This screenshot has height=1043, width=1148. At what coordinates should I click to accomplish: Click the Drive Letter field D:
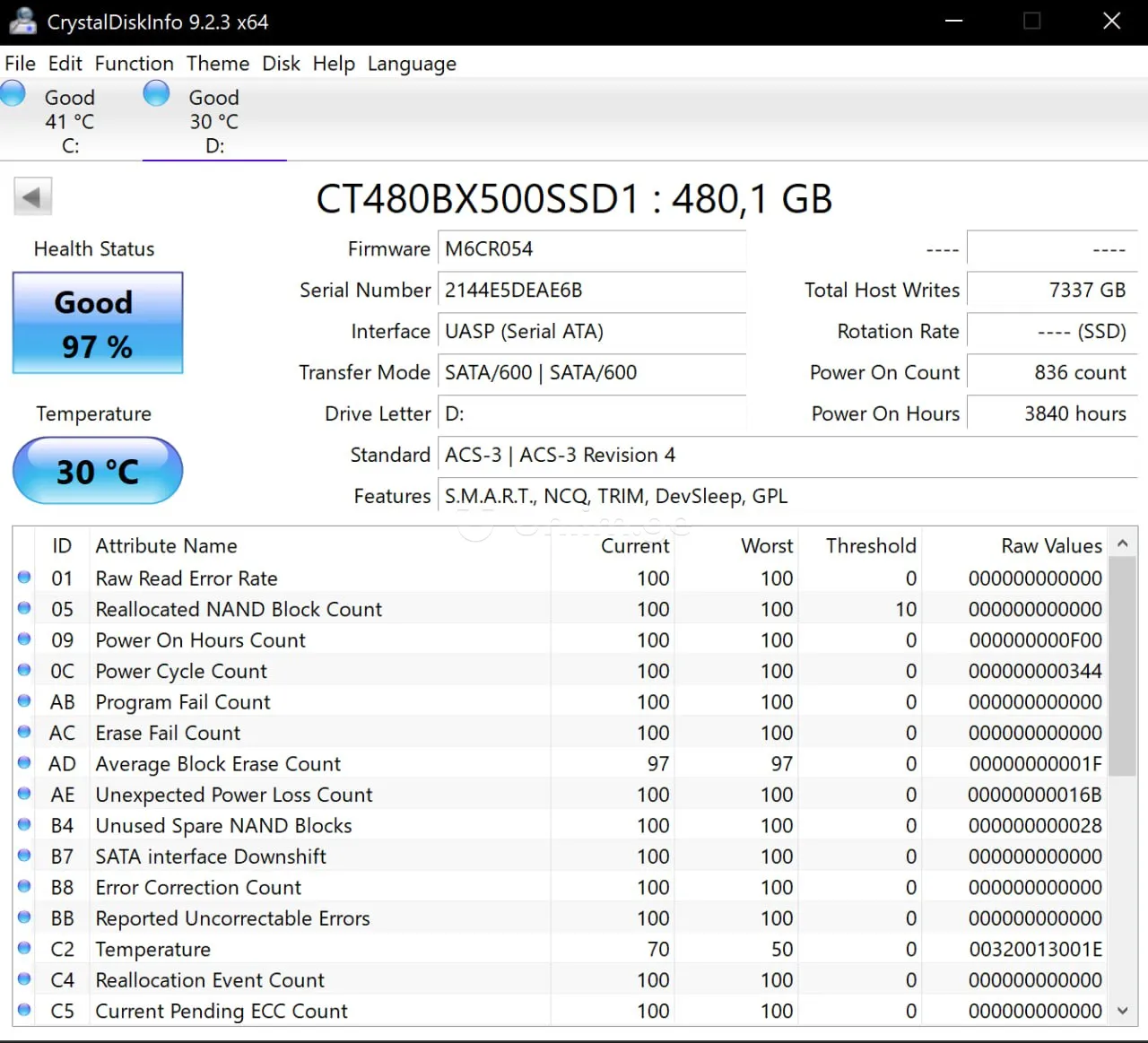[592, 414]
